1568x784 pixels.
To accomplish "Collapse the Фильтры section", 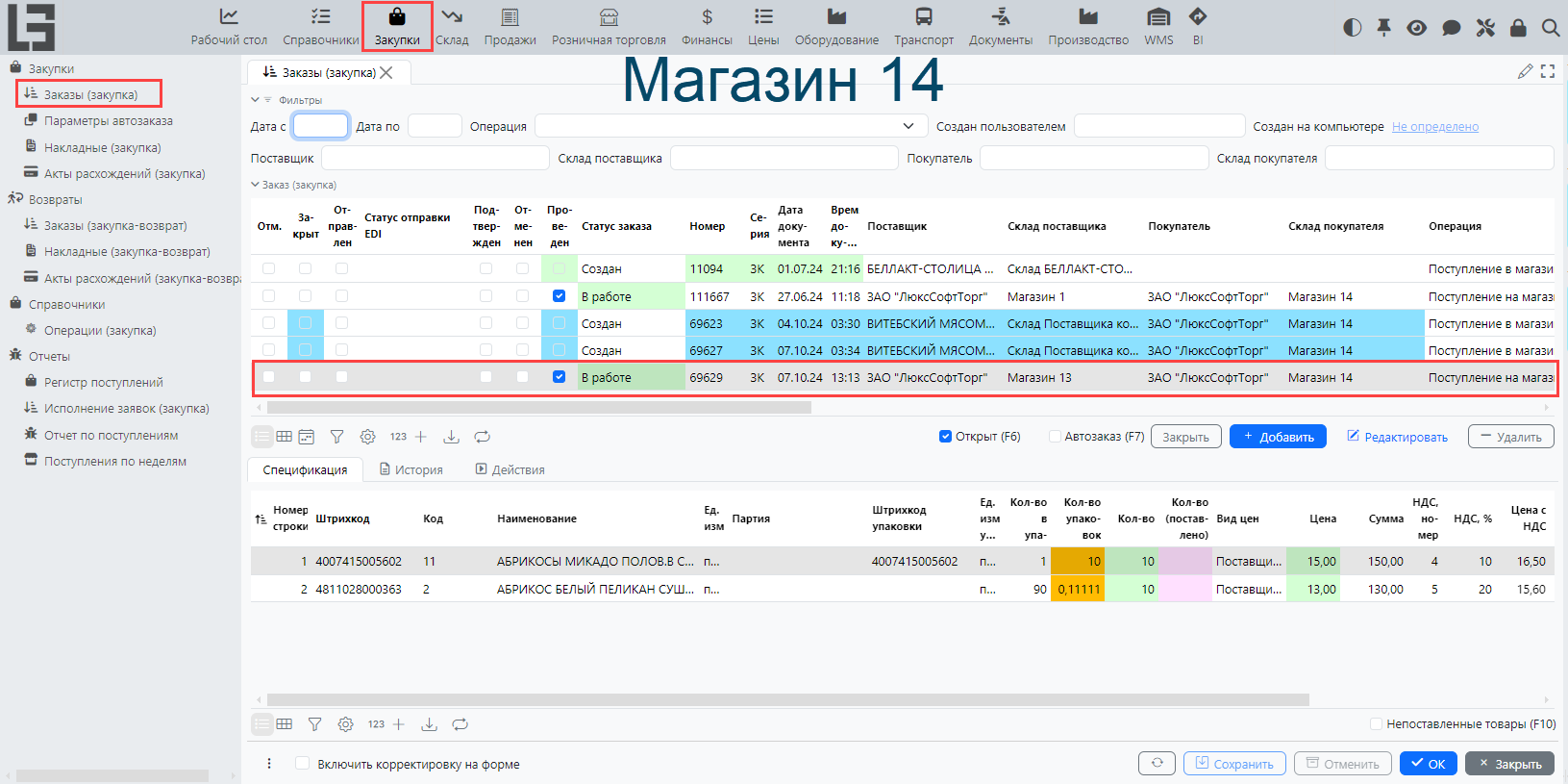I will point(256,100).
